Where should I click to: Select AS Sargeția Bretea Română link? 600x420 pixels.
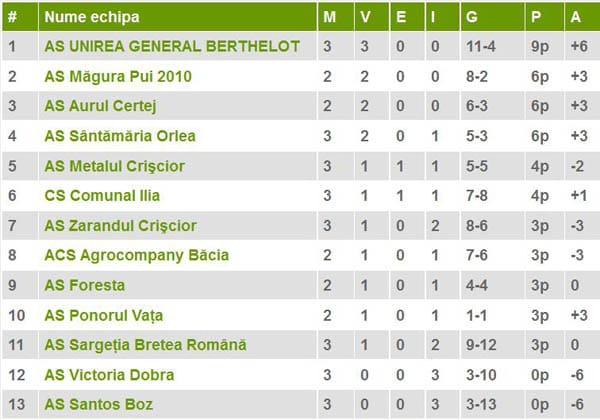pos(145,345)
